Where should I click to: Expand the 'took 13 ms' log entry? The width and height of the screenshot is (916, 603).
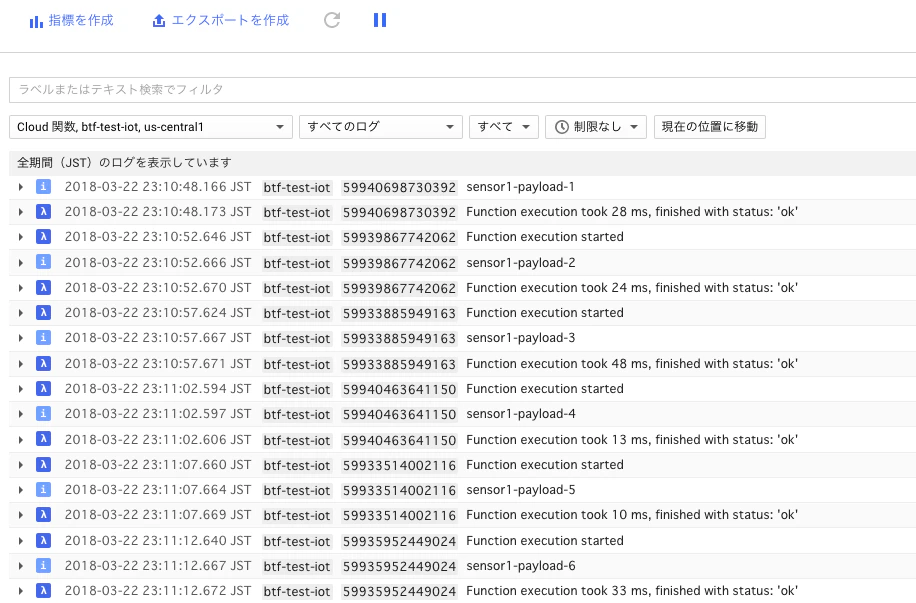tap(21, 440)
